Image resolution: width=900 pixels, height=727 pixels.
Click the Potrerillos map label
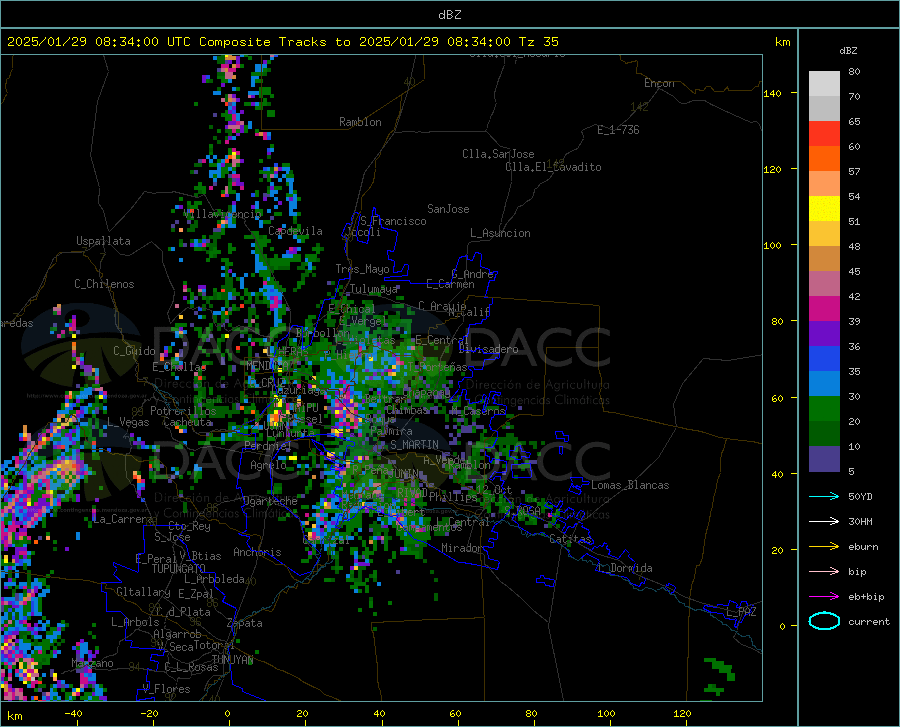pyautogui.click(x=183, y=411)
